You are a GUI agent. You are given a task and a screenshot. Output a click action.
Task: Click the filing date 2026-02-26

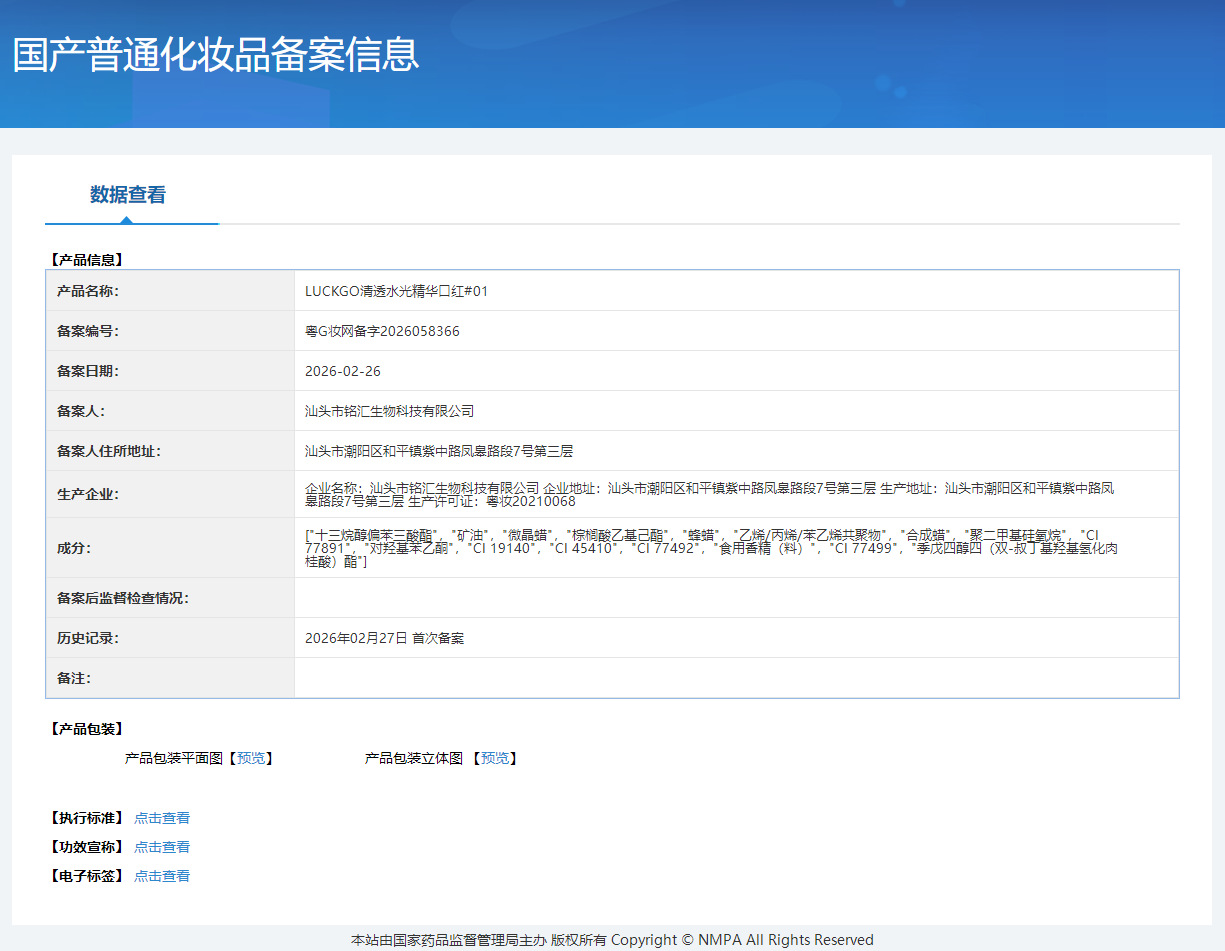[343, 371]
